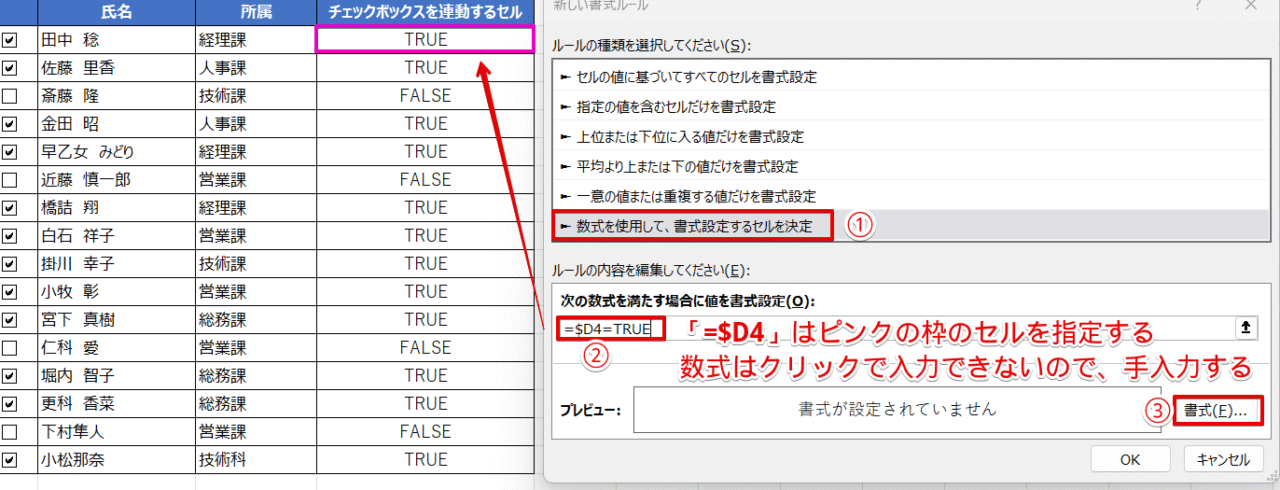Select the name cell 宮下 真樹
This screenshot has height=490, width=1280.
pyautogui.click(x=116, y=321)
